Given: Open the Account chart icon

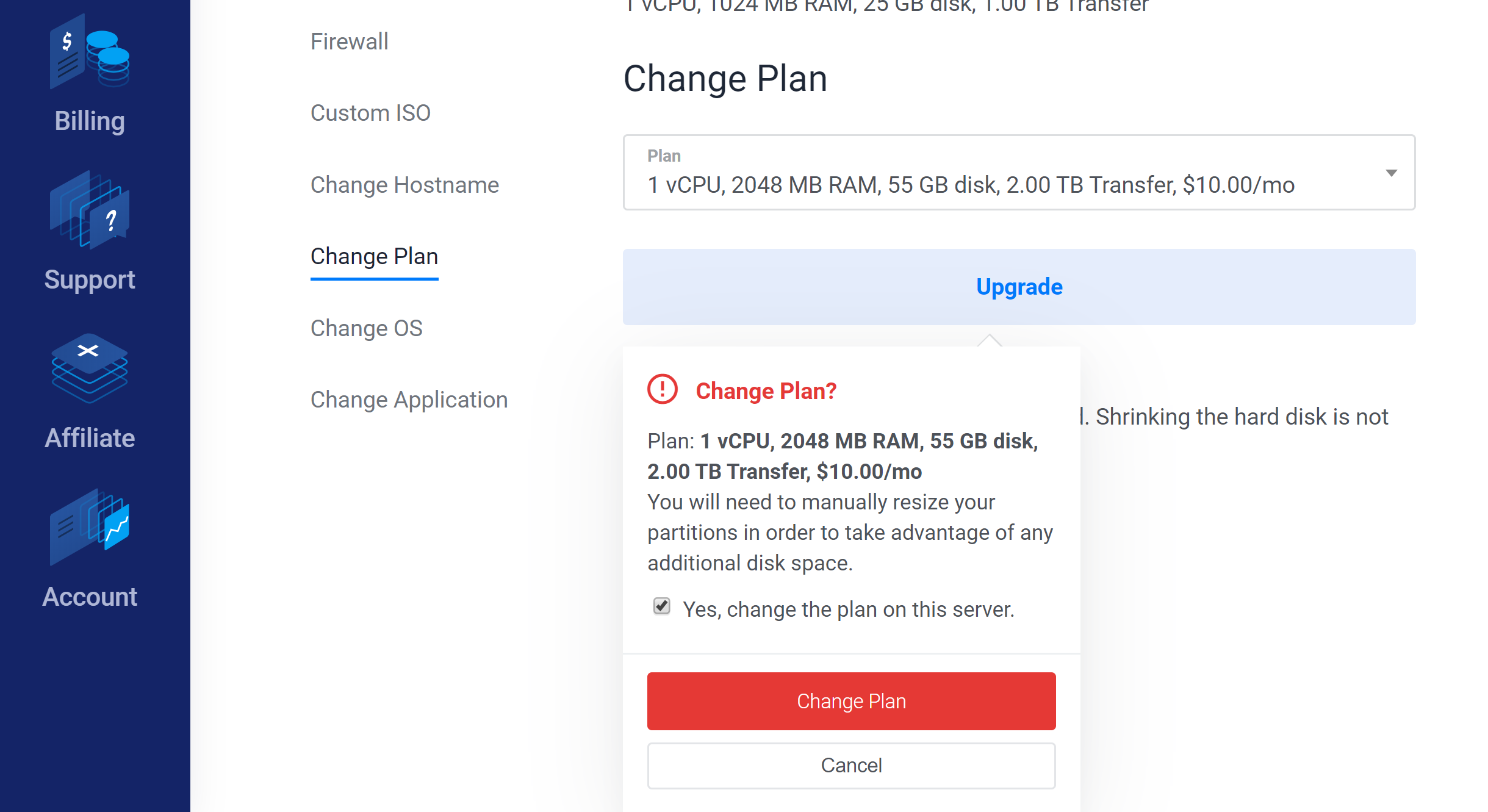Looking at the screenshot, I should (x=90, y=526).
